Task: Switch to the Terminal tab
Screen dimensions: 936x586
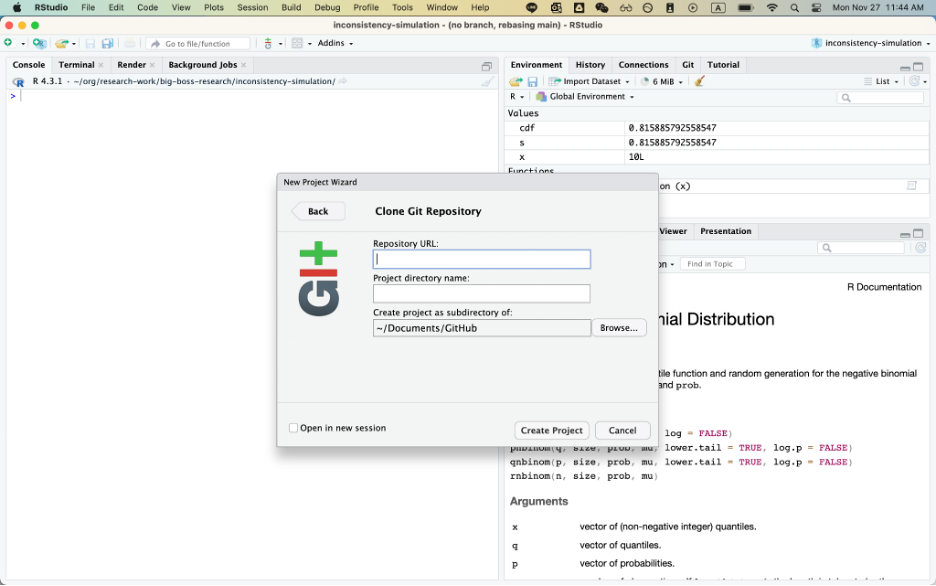Action: tap(76, 64)
